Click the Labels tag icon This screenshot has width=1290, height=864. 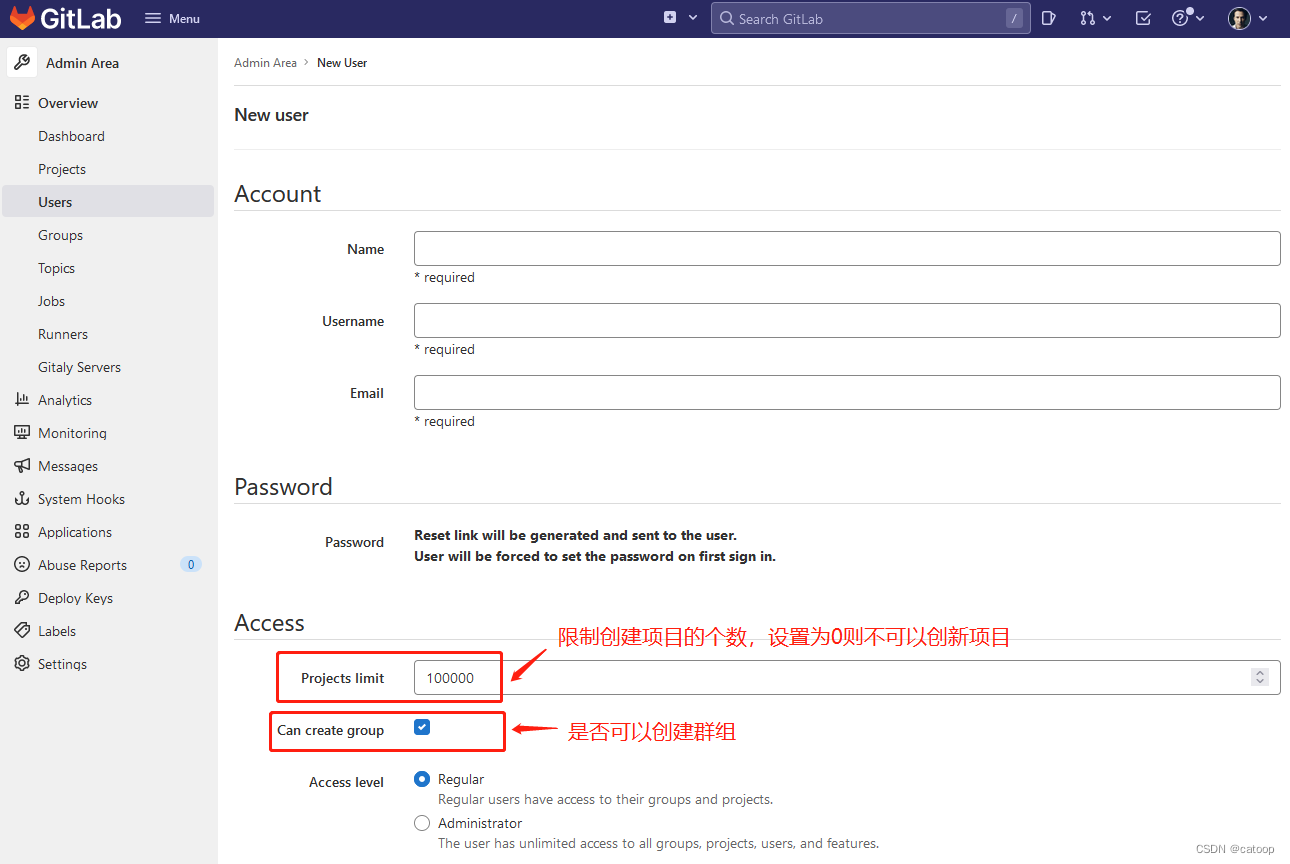(x=22, y=631)
